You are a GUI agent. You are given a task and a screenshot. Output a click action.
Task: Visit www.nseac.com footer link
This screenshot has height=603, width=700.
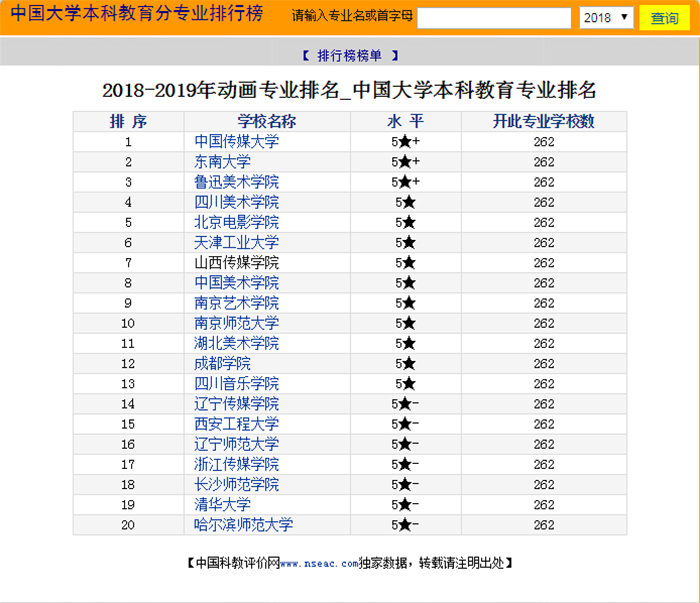[318, 564]
